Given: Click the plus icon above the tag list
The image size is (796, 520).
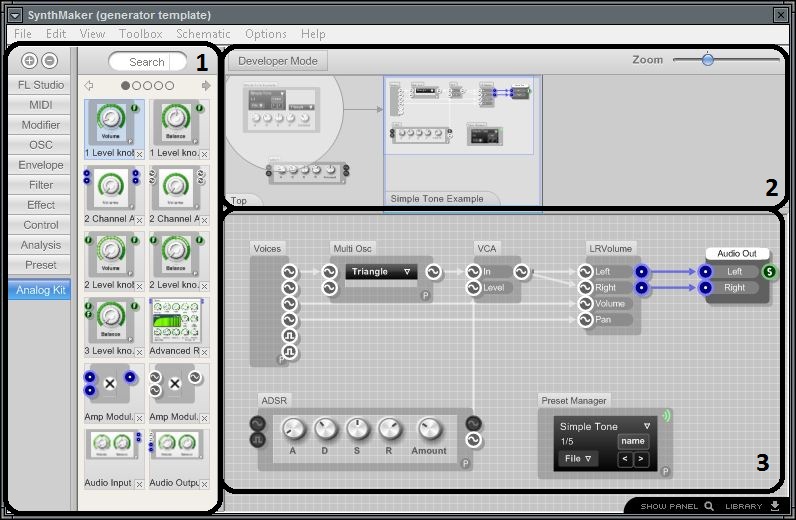Looking at the screenshot, I should coord(29,61).
